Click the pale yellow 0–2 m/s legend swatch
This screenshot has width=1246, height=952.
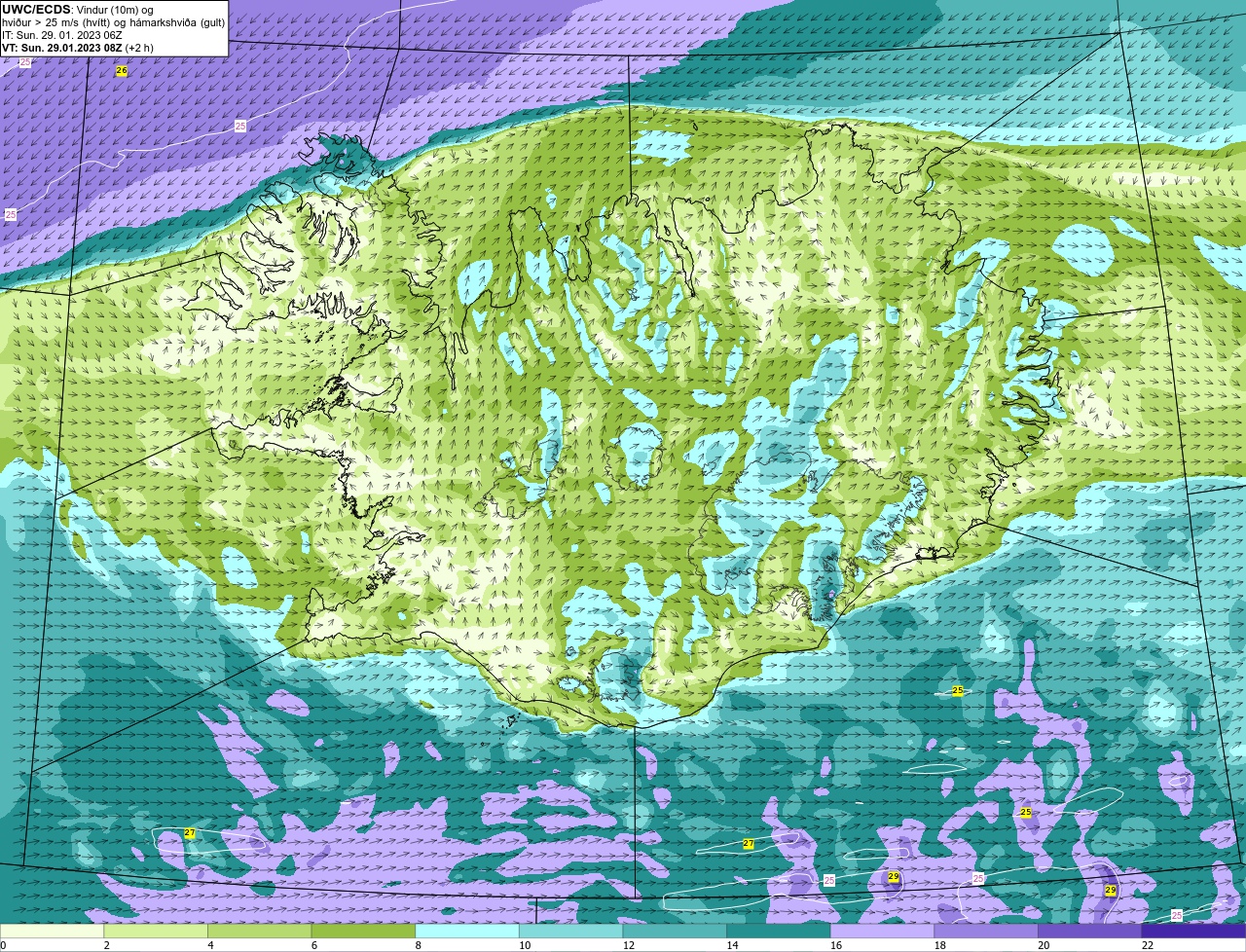pyautogui.click(x=52, y=931)
